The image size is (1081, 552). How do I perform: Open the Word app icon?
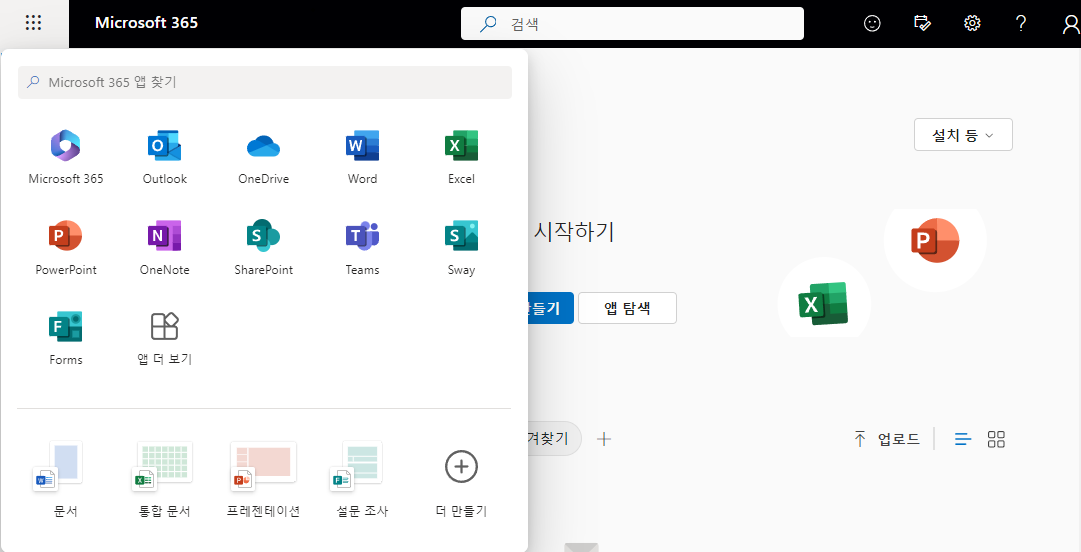coord(362,157)
